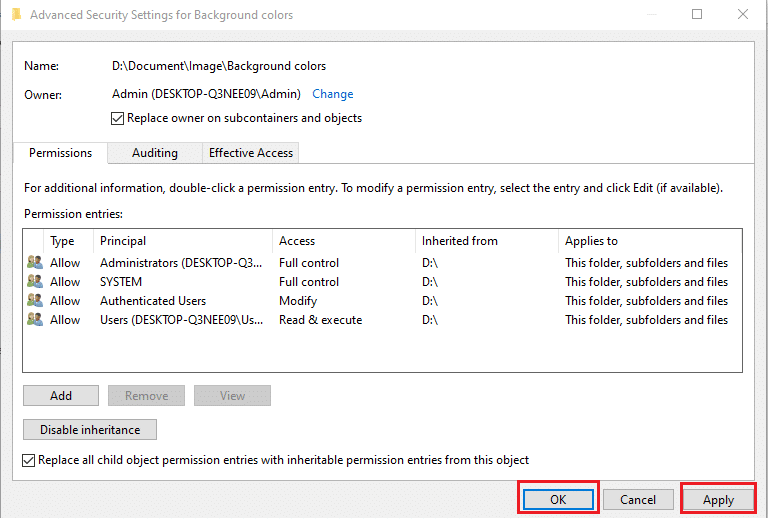Uncheck Replace all child object permission entries
769x520 pixels.
click(x=29, y=460)
